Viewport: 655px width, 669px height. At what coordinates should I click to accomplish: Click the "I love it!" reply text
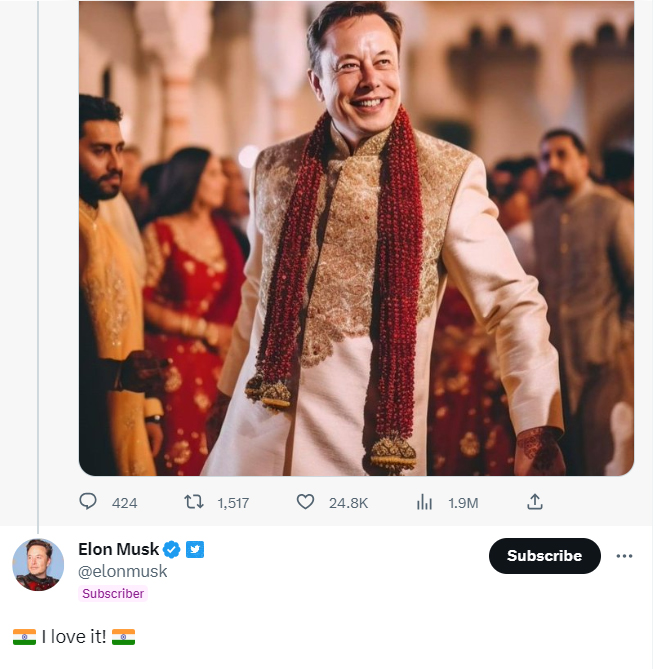coord(74,637)
